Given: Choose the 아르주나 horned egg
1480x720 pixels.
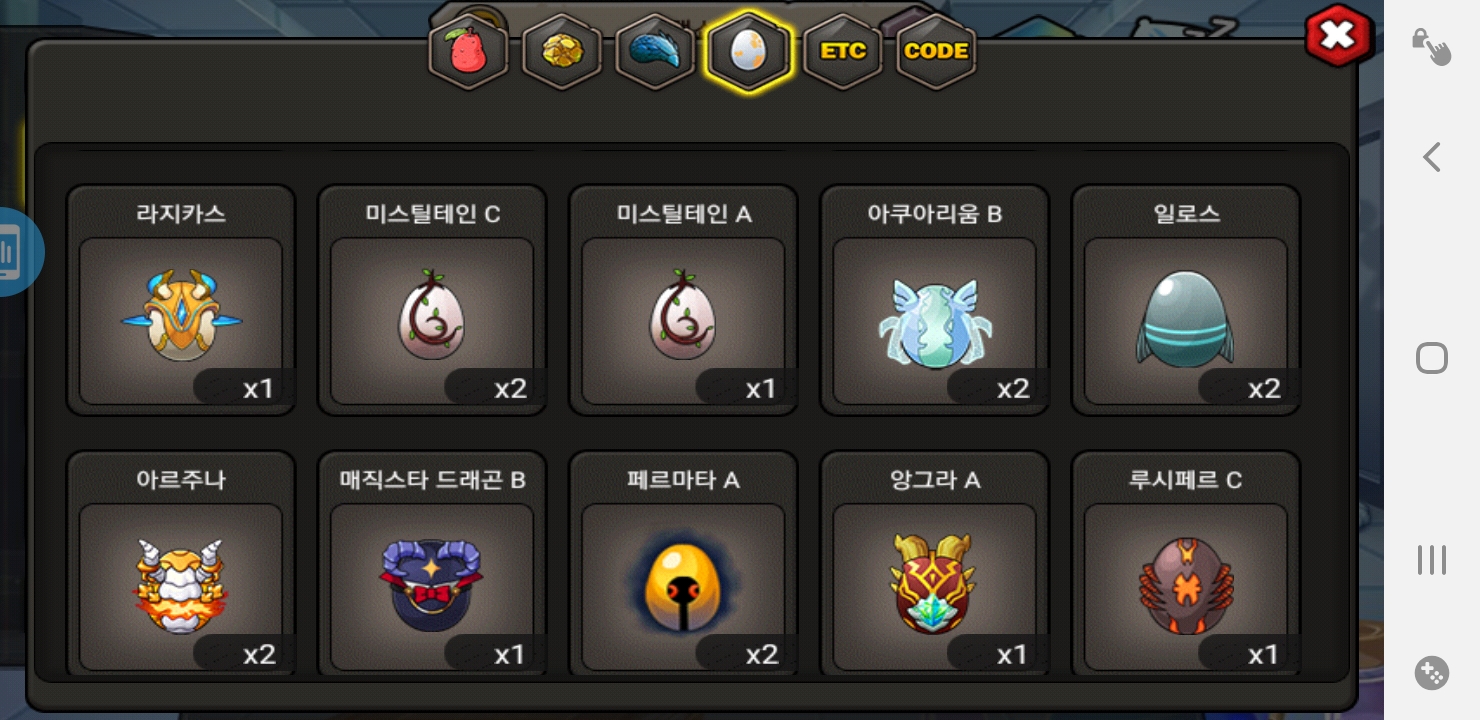Looking at the screenshot, I should point(181,565).
